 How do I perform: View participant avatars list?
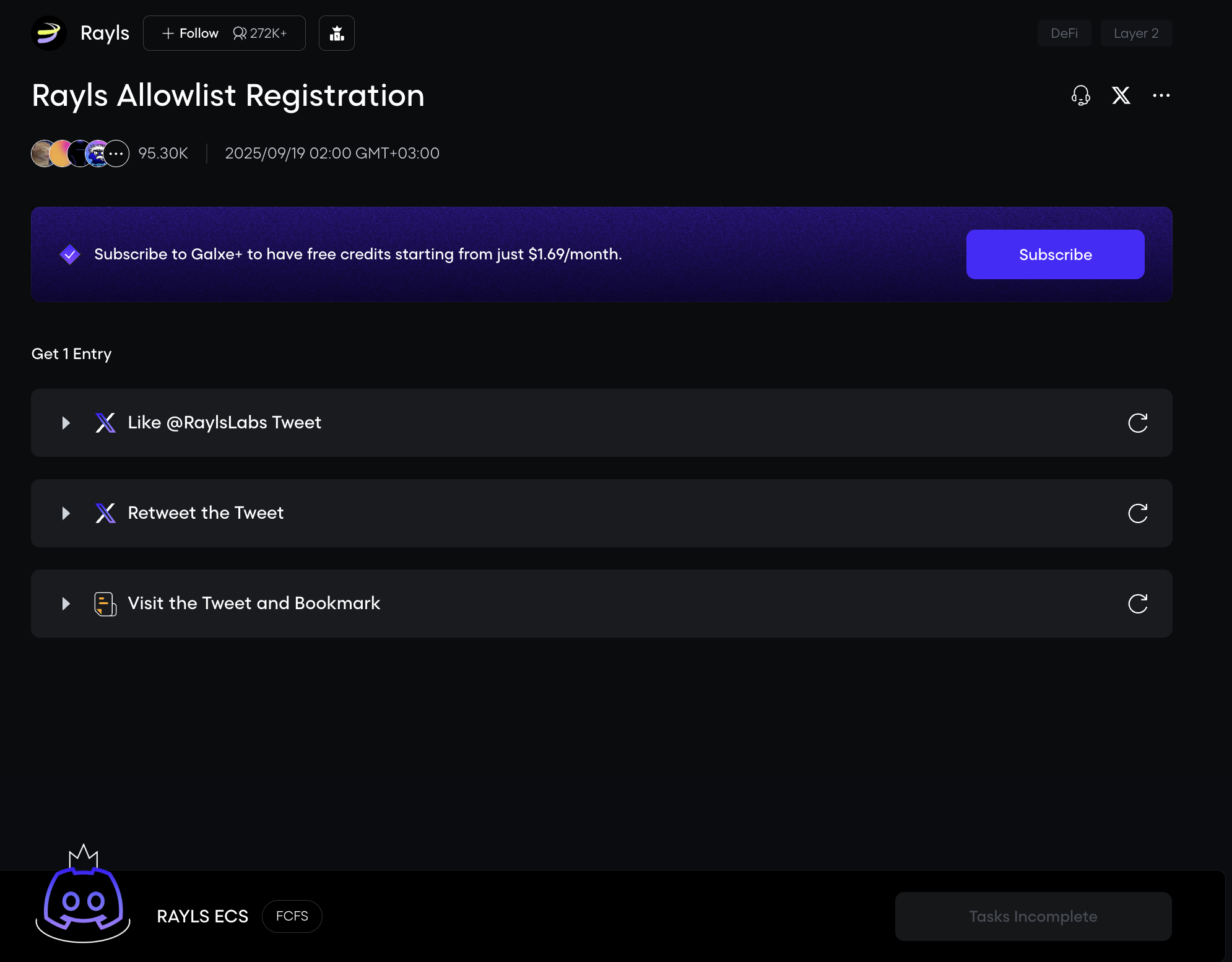point(80,154)
